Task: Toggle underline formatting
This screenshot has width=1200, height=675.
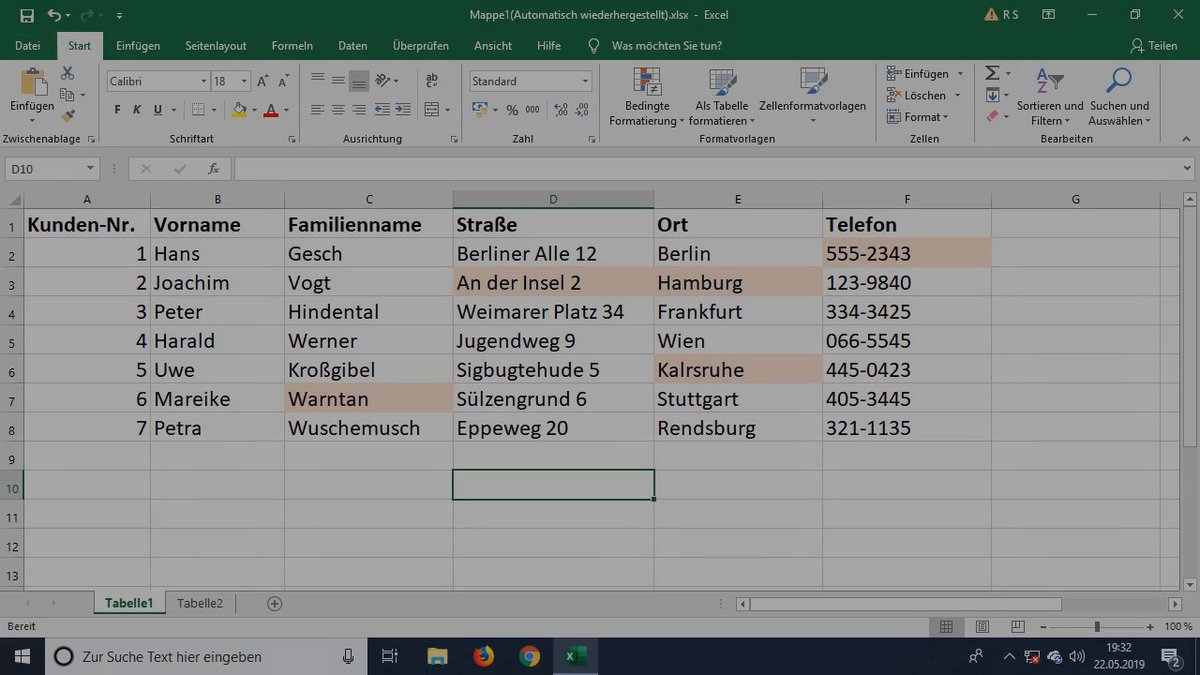Action: click(157, 109)
